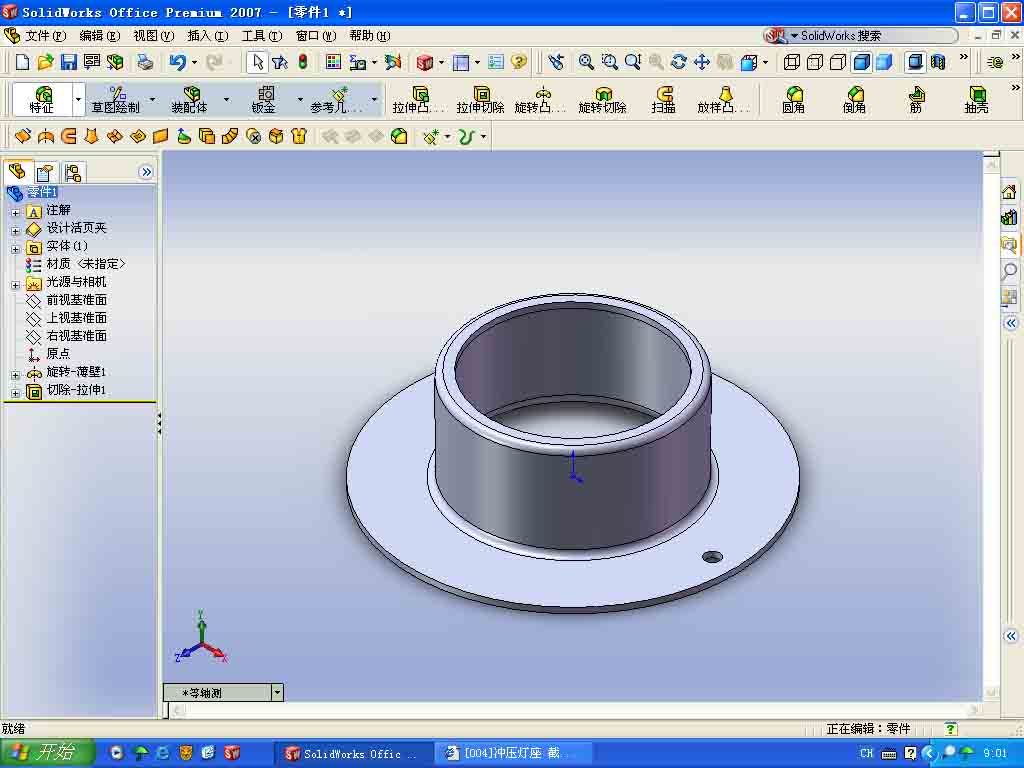The height and width of the screenshot is (768, 1024).
Task: Click Extruded Boss (拉伸凸) tool
Action: 418,100
